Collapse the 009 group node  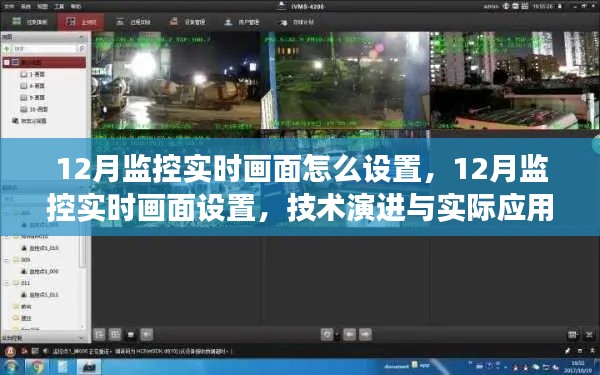tap(7, 260)
